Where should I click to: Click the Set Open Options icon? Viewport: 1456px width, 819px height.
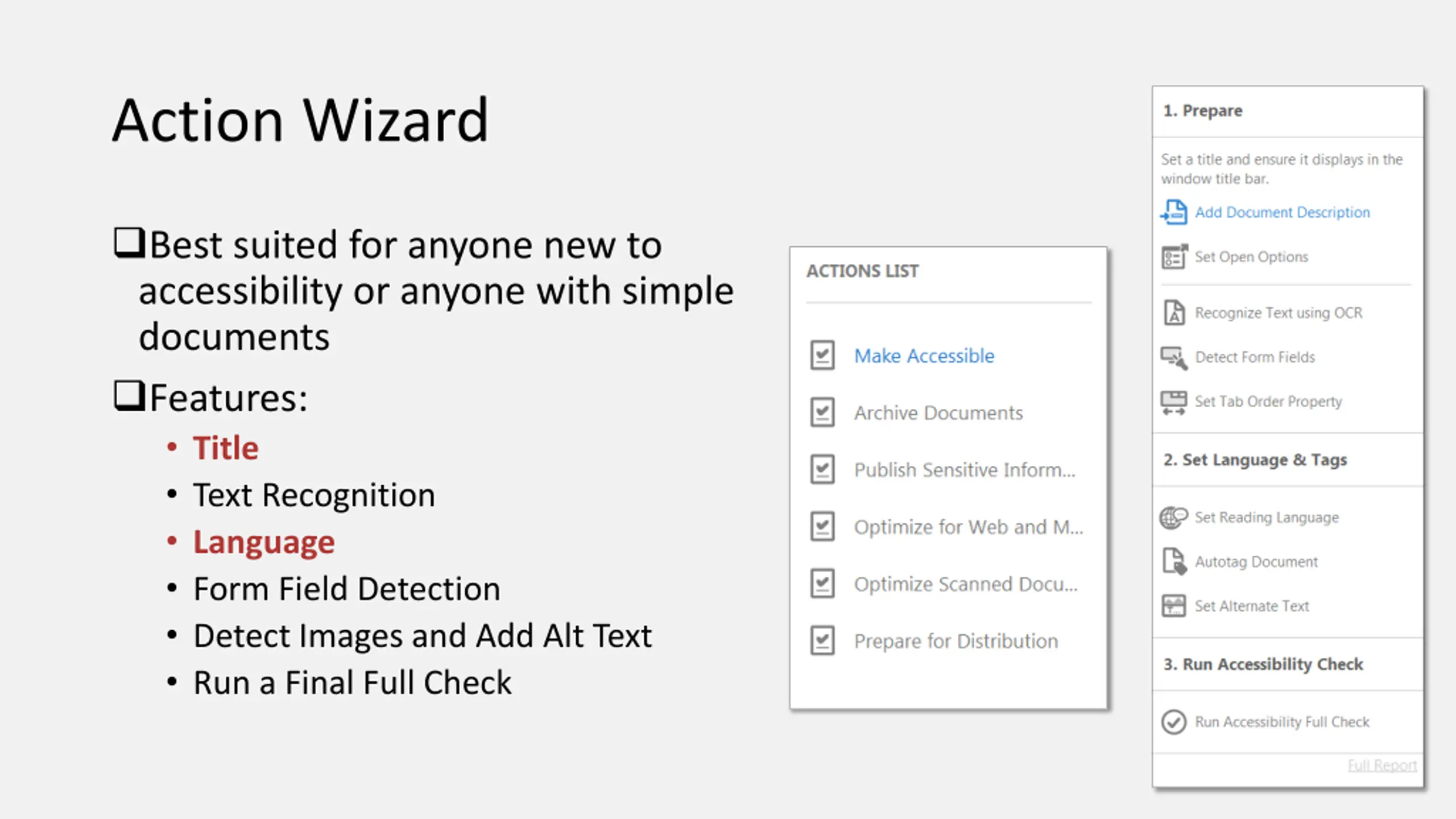pyautogui.click(x=1174, y=257)
